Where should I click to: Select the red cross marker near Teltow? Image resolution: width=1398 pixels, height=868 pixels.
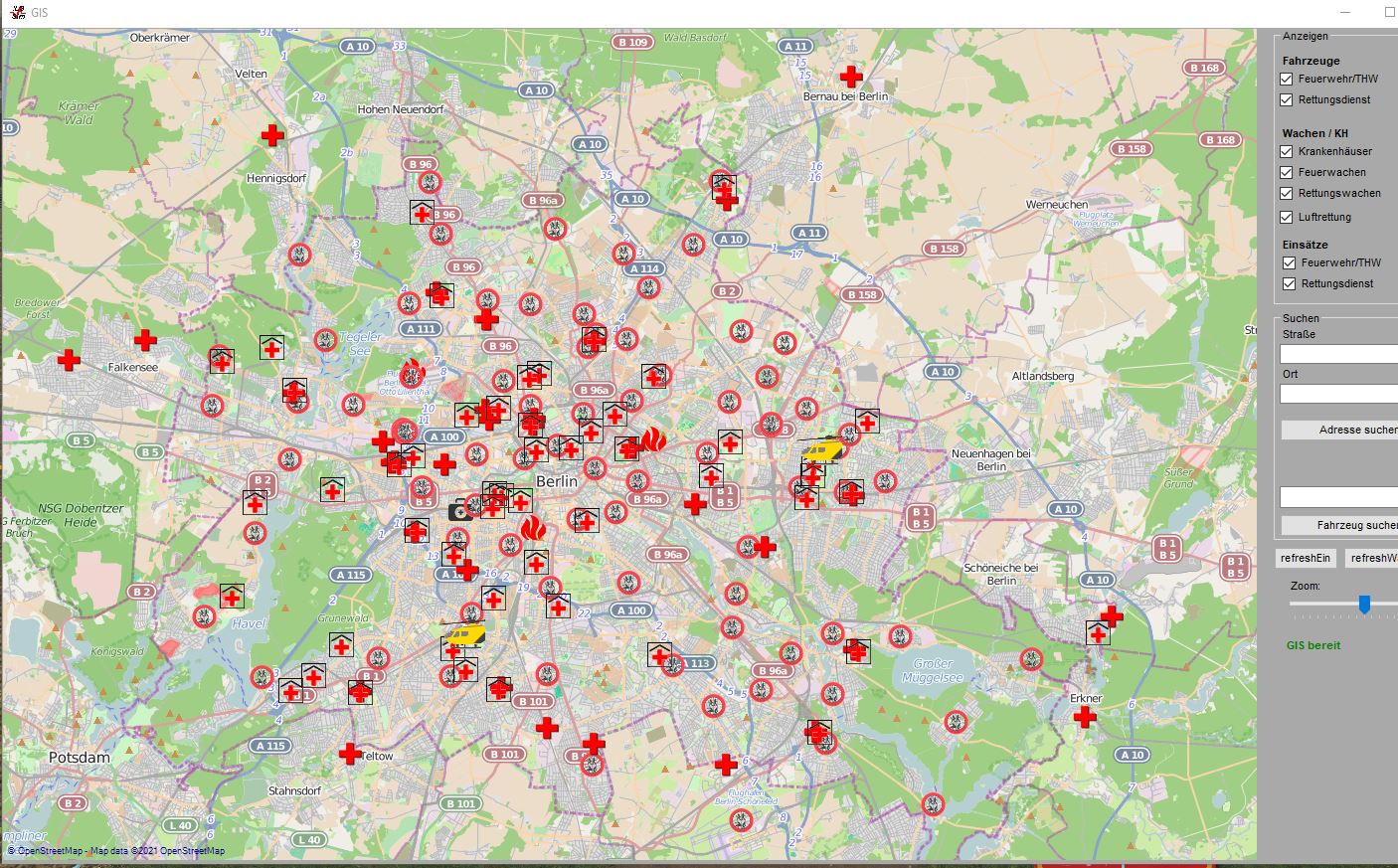[x=351, y=753]
